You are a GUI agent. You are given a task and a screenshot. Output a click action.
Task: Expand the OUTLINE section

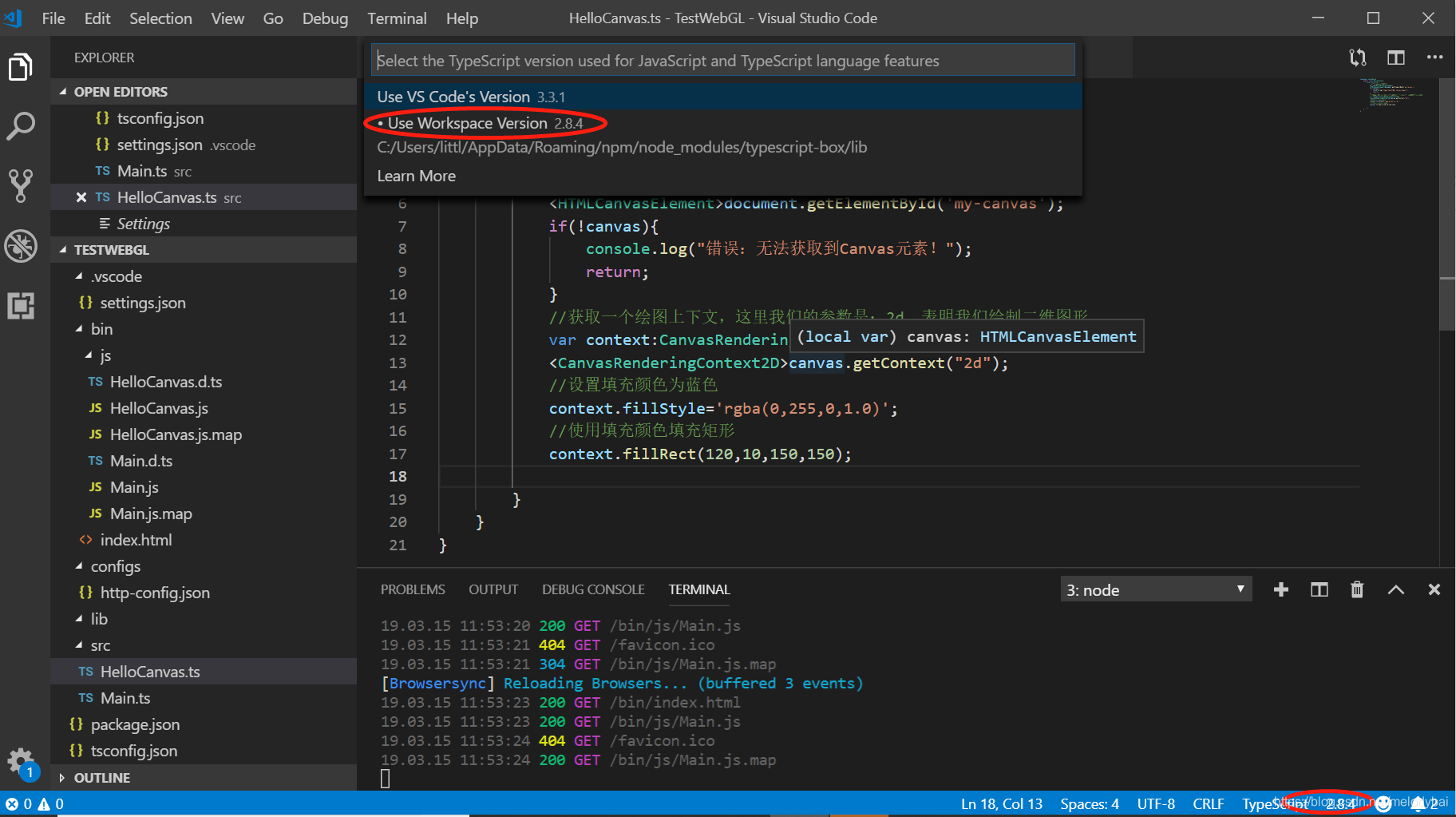pyautogui.click(x=204, y=778)
